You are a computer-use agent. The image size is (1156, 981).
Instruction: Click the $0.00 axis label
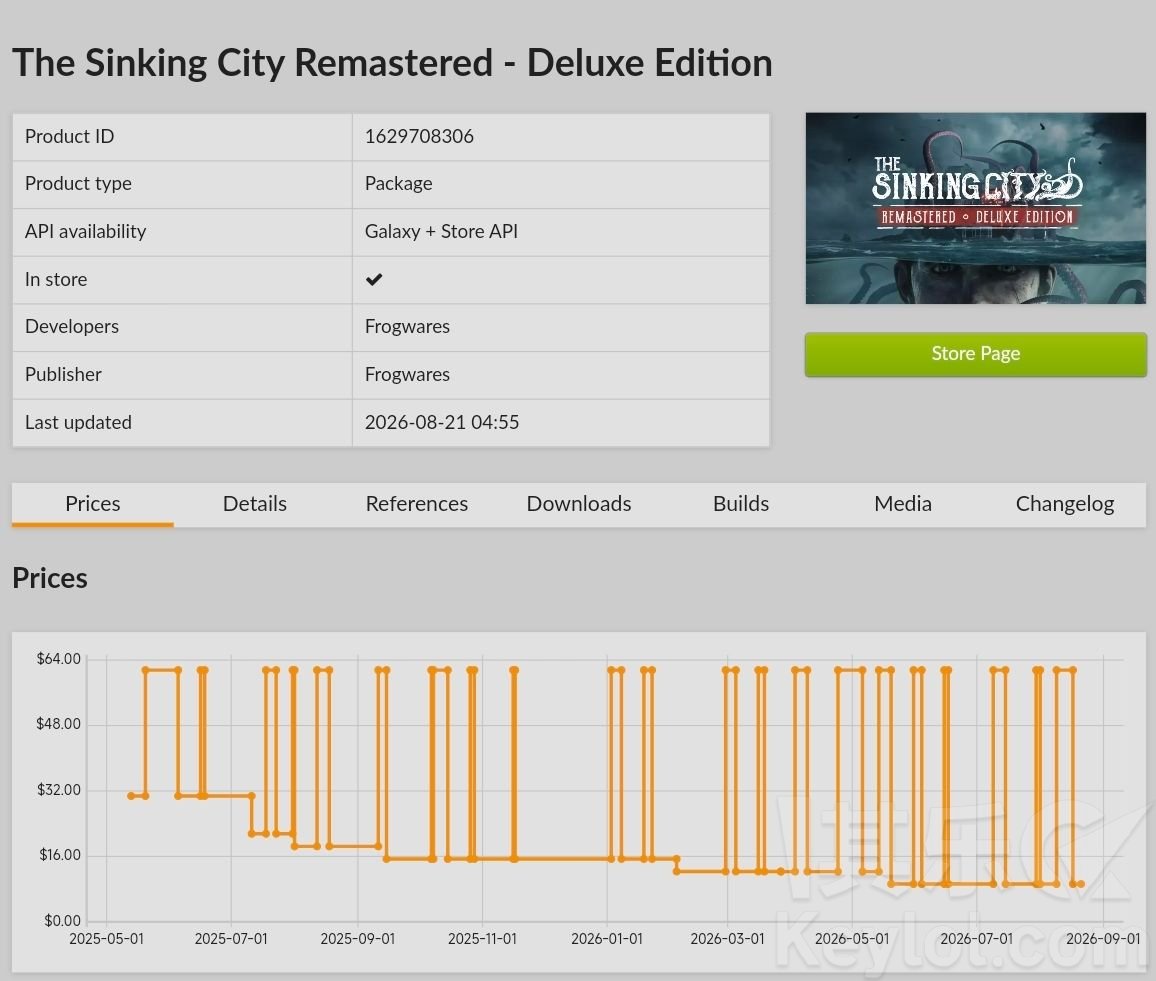63,921
